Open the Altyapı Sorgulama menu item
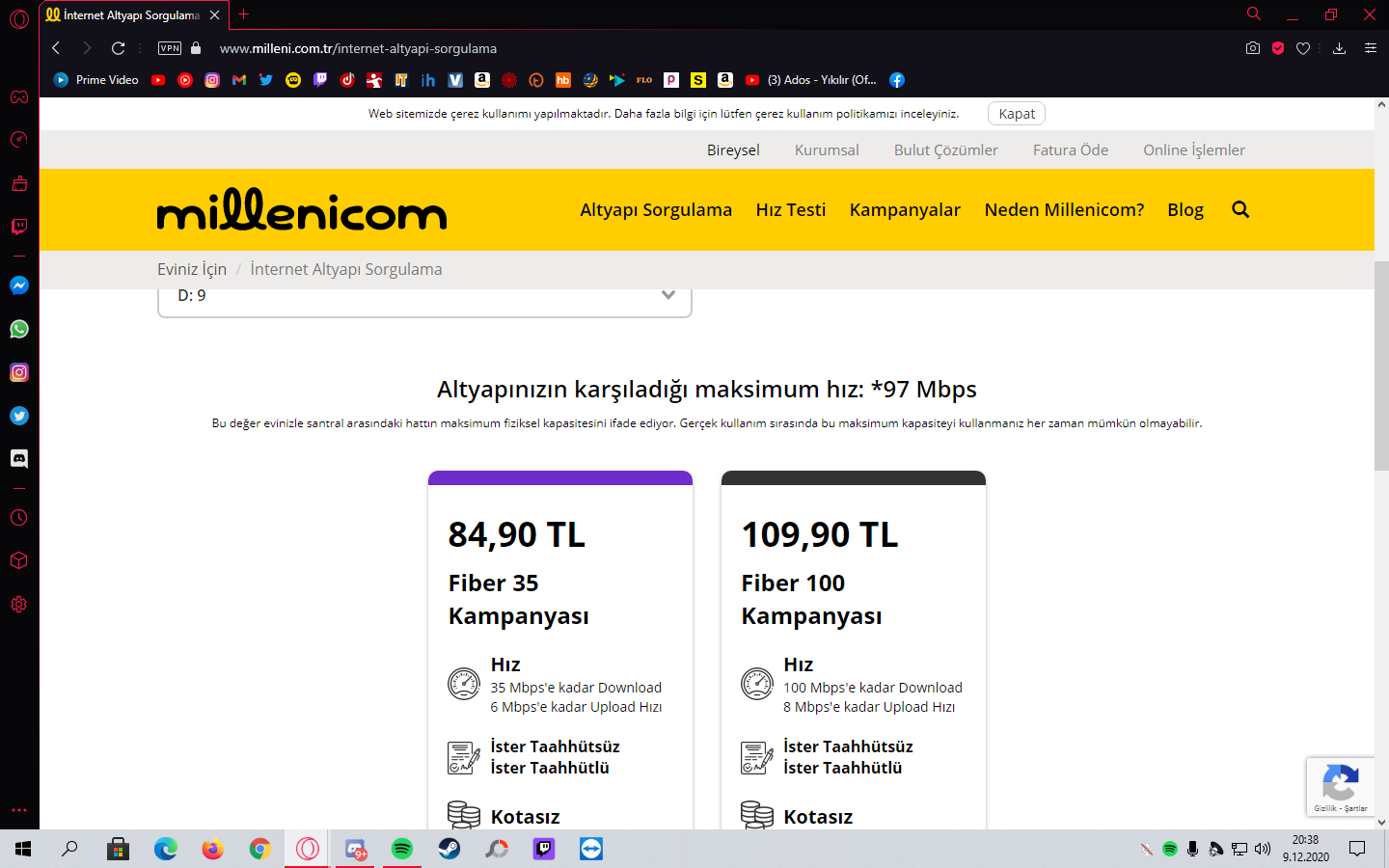1389x868 pixels. point(656,210)
